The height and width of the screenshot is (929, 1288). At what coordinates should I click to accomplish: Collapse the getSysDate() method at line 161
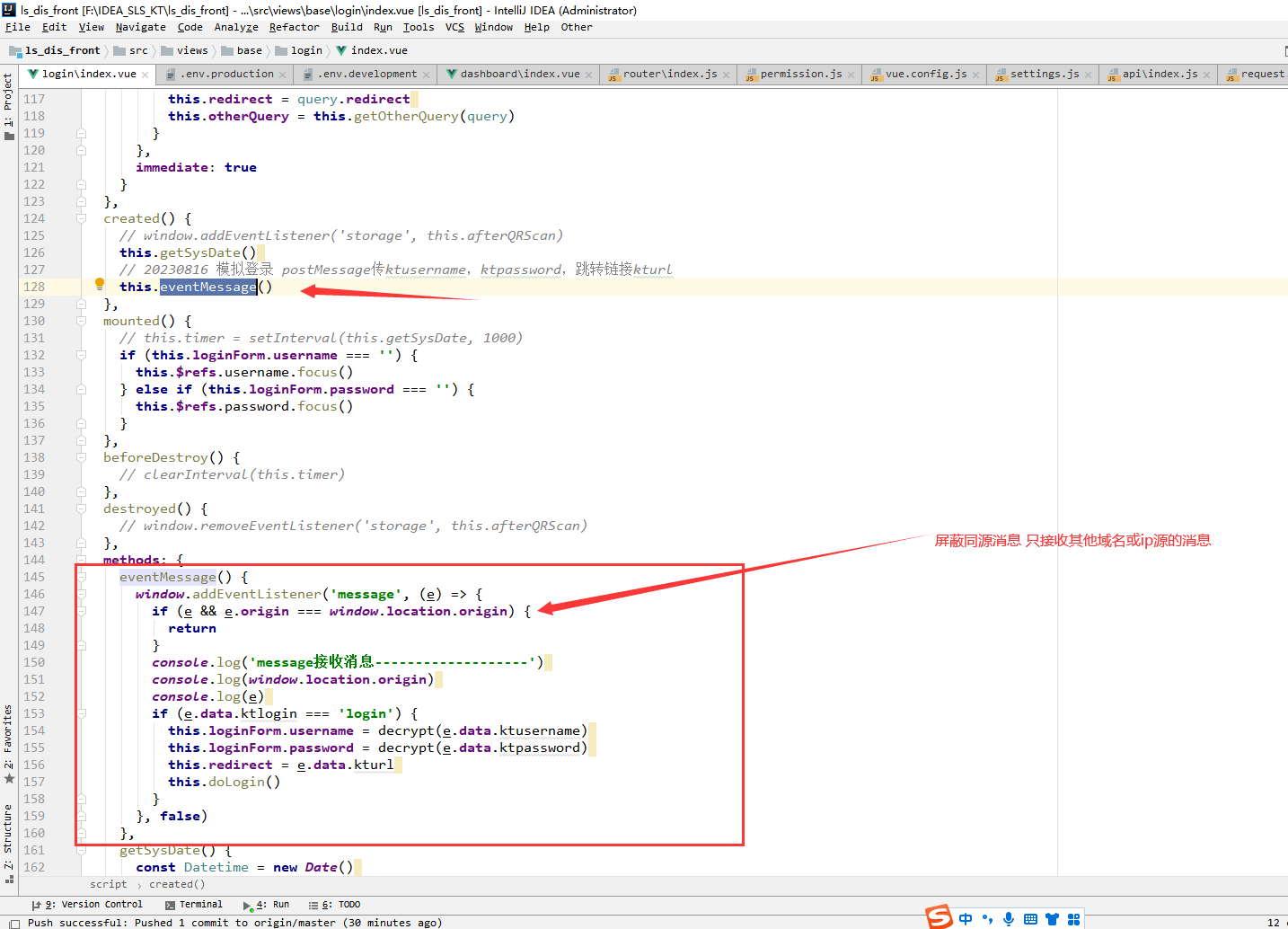pyautogui.click(x=82, y=850)
